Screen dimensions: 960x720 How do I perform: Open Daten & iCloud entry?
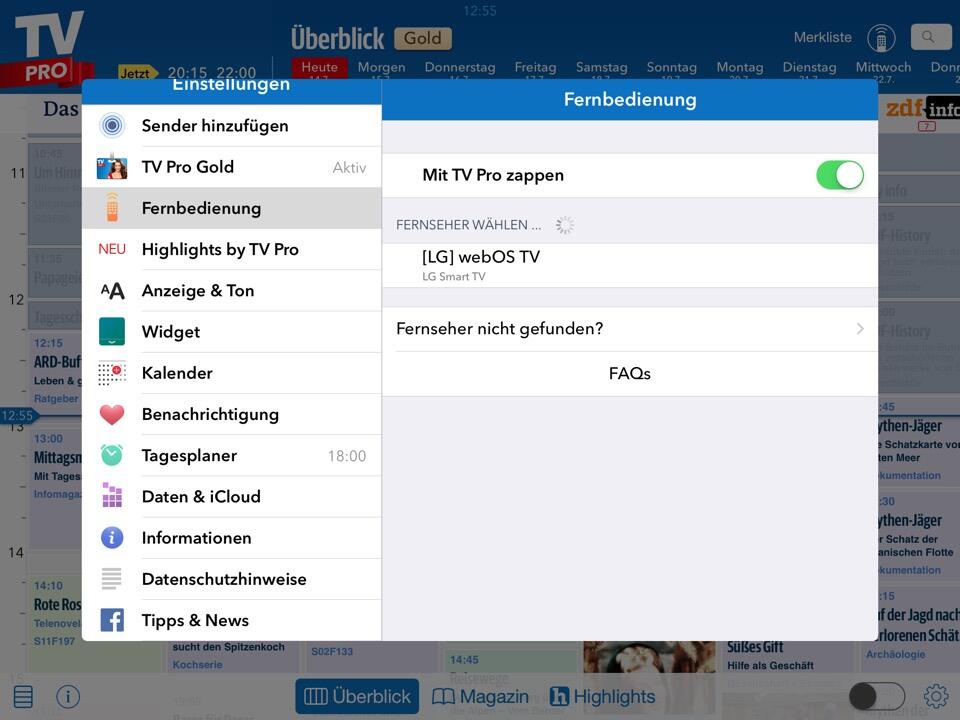point(231,496)
